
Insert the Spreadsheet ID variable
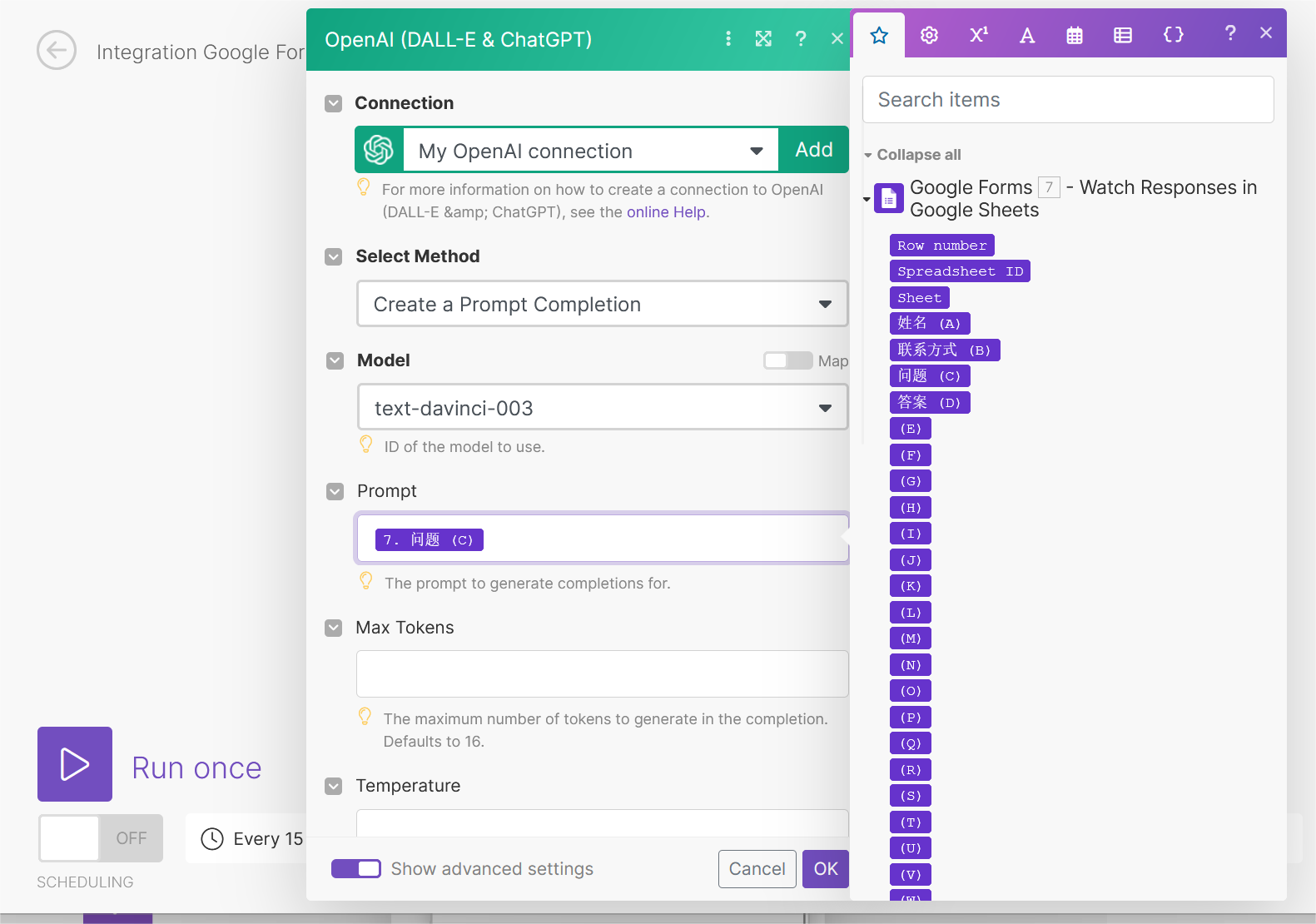pyautogui.click(x=960, y=271)
